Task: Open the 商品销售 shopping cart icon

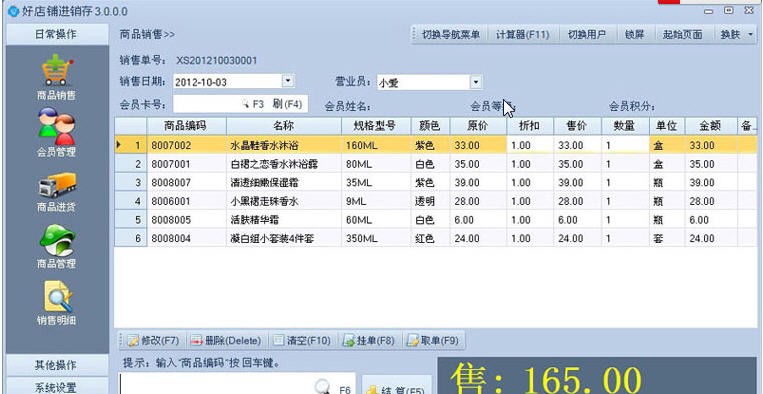Action: pos(57,70)
